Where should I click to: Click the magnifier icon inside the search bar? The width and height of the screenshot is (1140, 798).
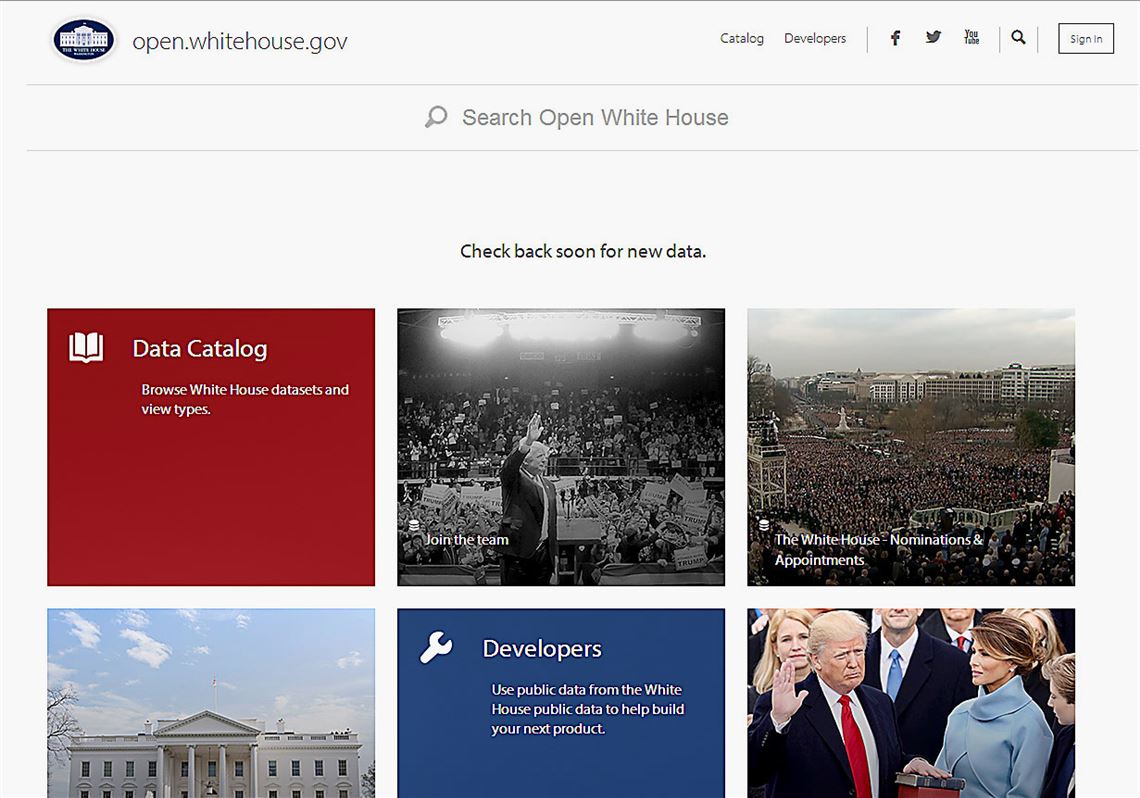point(435,117)
